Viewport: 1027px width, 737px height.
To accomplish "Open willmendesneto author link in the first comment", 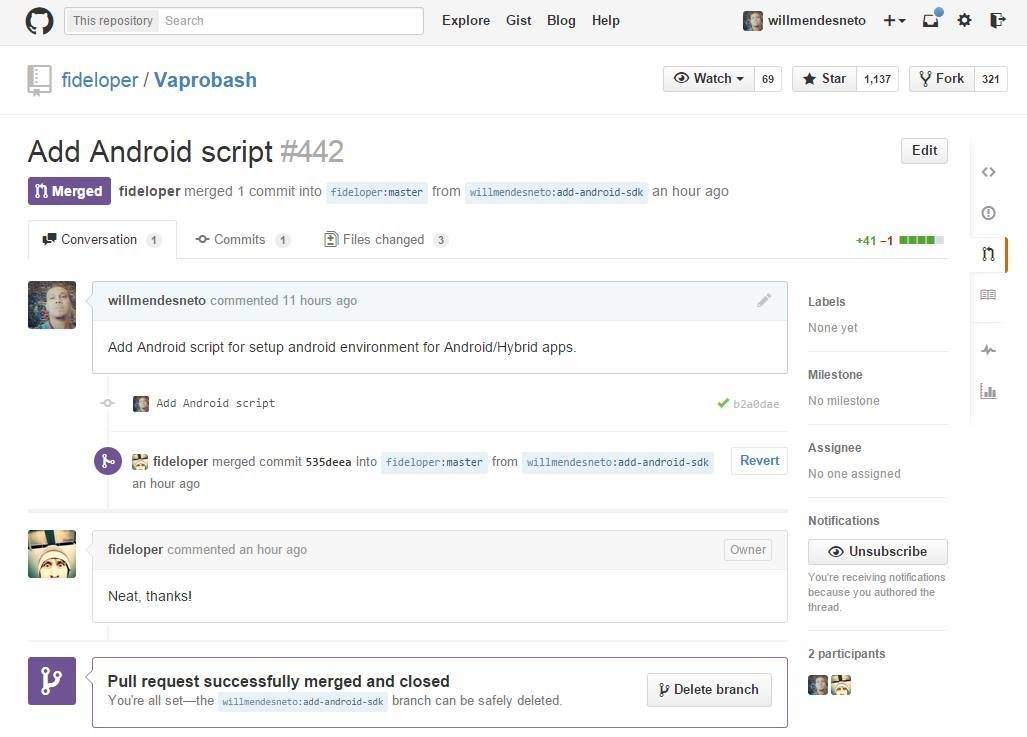I will click(157, 301).
